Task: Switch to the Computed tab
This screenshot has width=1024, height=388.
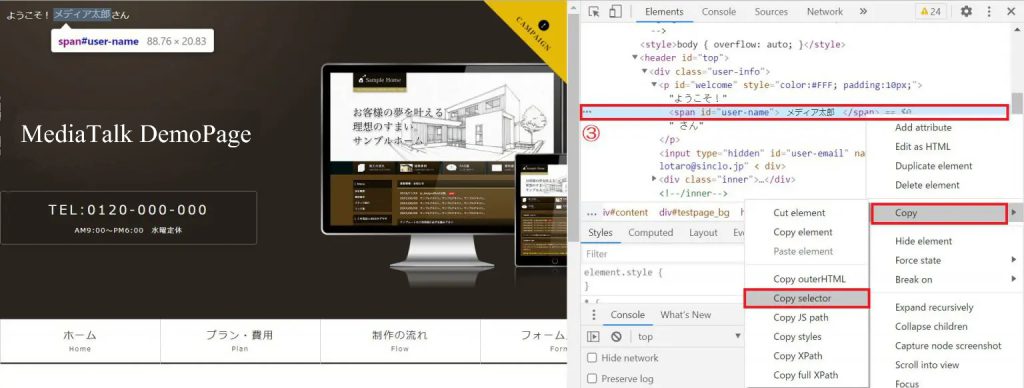Action: [x=650, y=233]
